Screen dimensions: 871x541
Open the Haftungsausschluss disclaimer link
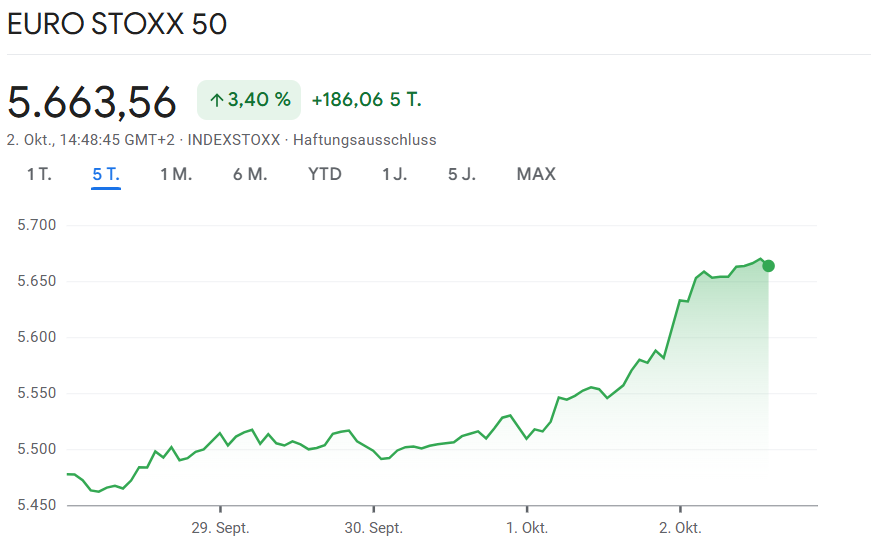pos(365,140)
